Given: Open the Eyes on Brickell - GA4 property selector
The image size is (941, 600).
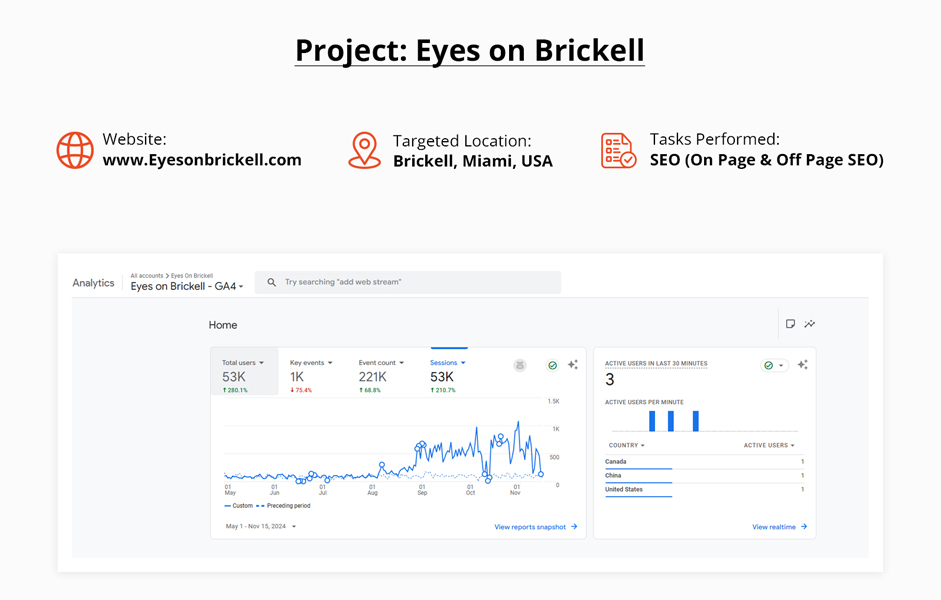Looking at the screenshot, I should pyautogui.click(x=187, y=287).
